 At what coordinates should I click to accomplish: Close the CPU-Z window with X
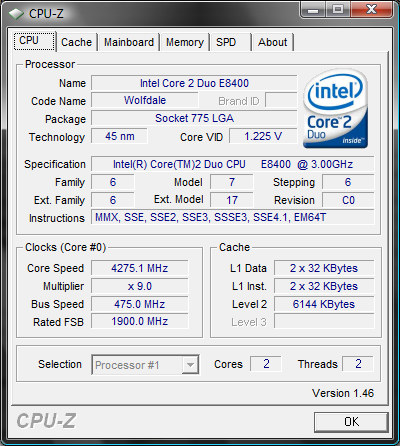pos(371,10)
